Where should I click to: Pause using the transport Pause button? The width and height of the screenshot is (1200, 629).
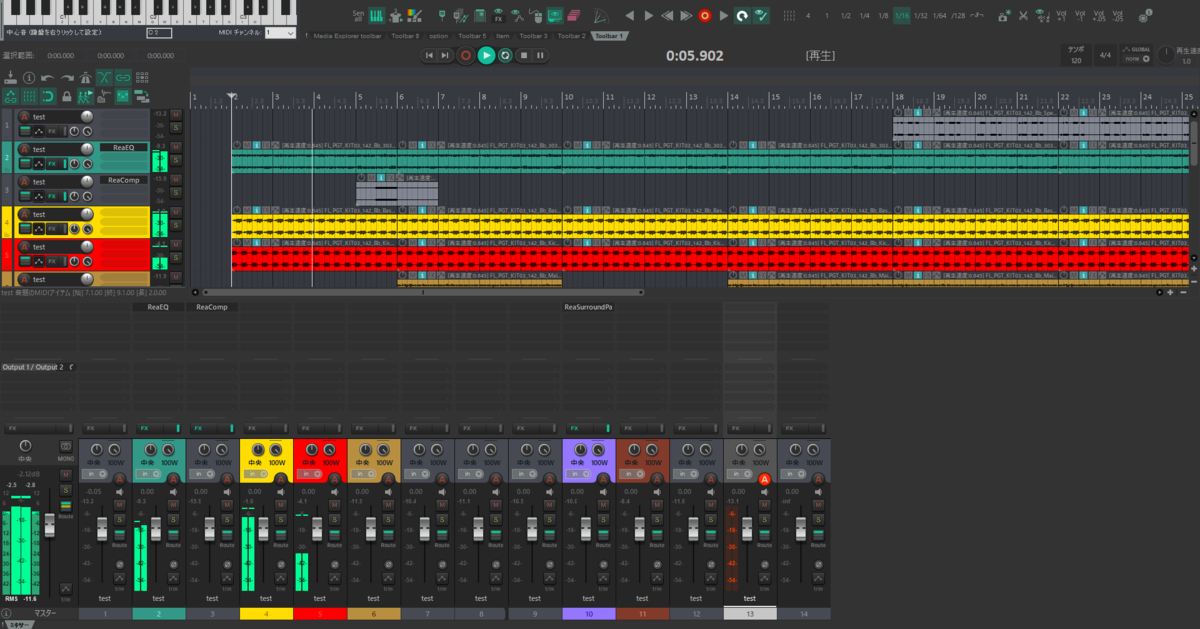pyautogui.click(x=540, y=55)
